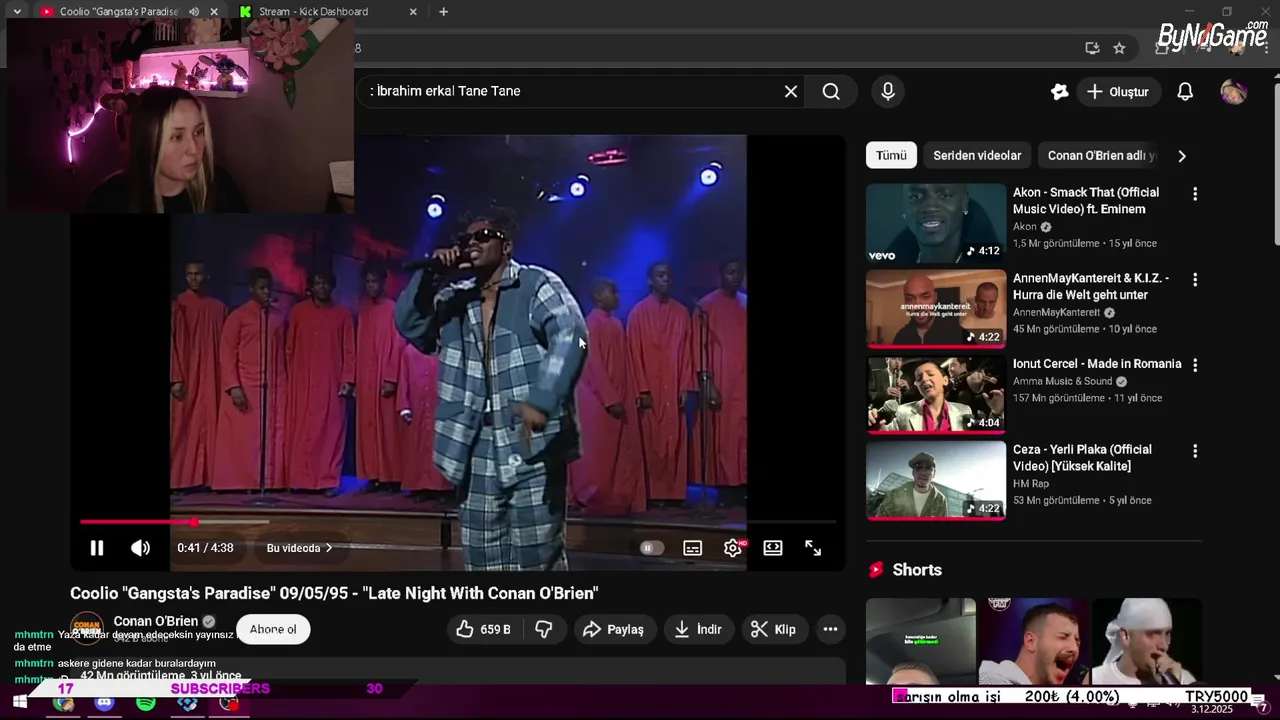1280x720 pixels.
Task: Click the install/cast icon in address bar
Action: pyautogui.click(x=1092, y=48)
